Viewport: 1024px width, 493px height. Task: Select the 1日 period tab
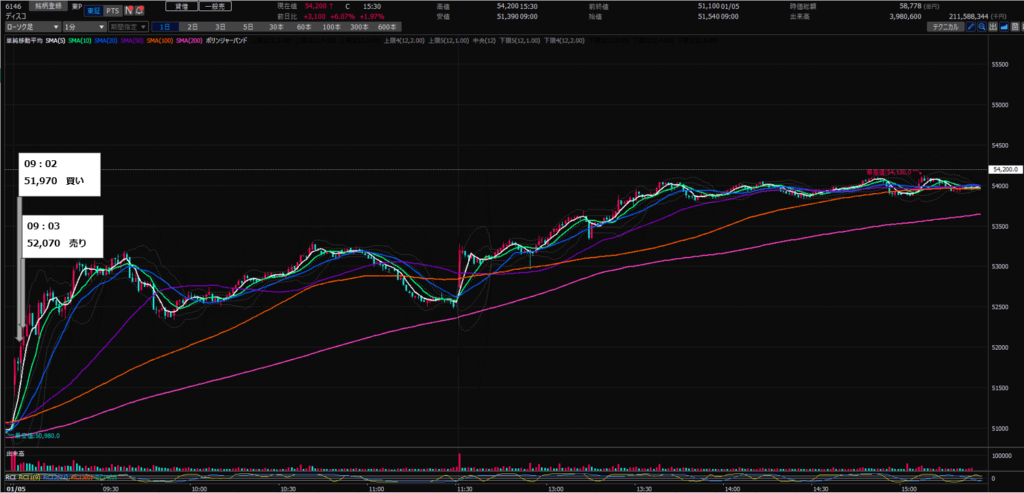click(165, 26)
